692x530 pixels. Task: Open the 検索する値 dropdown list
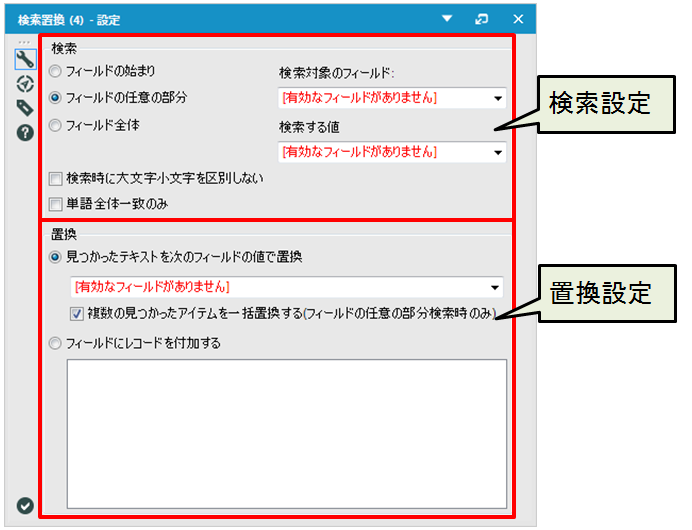tap(497, 152)
